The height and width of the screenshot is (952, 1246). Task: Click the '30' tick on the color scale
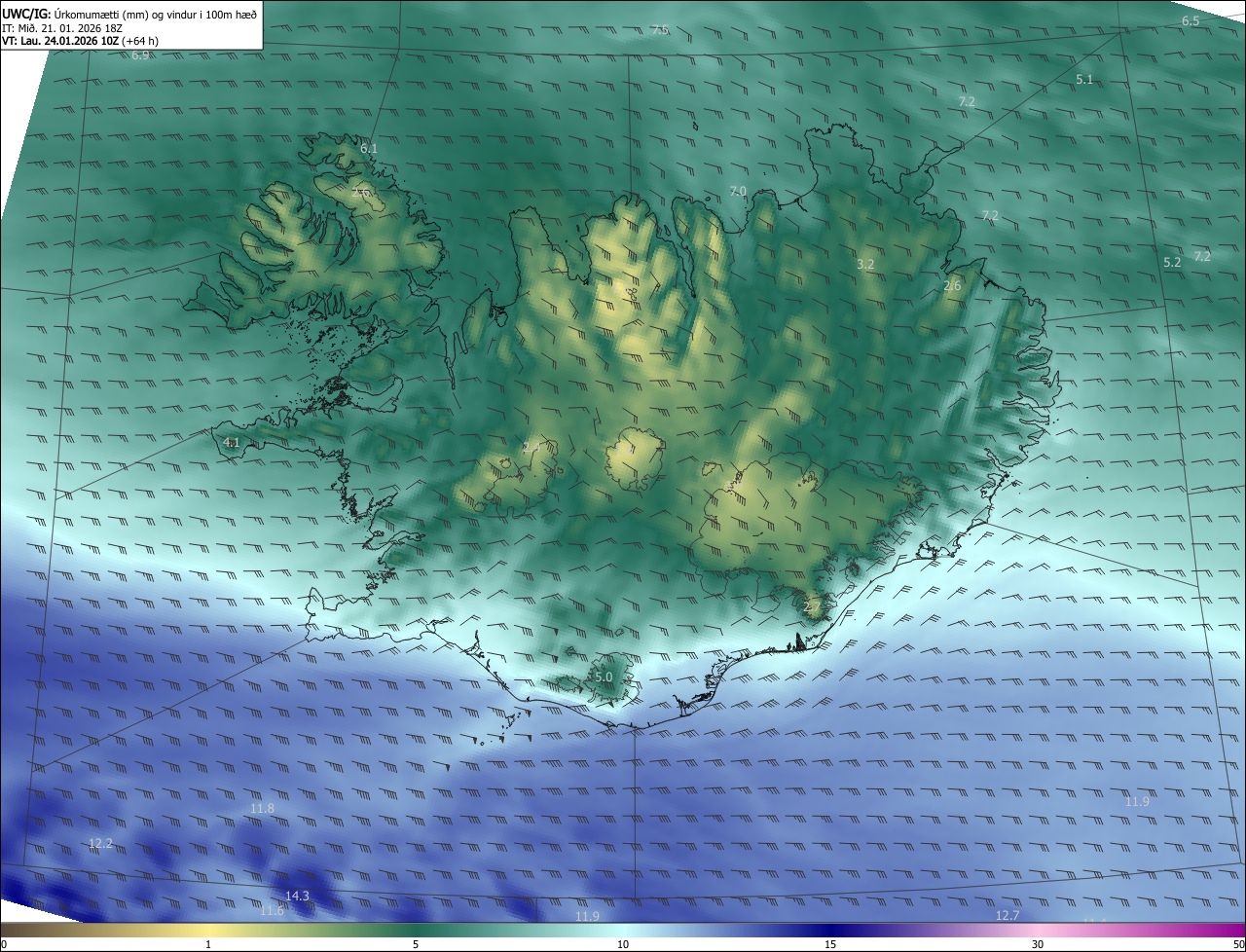click(1038, 944)
